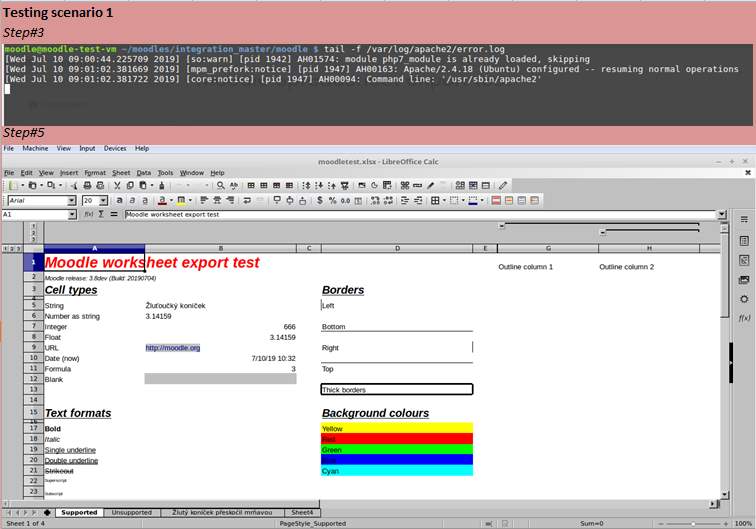Click the column D header
Viewport: 756px width, 529px height.
pos(397,248)
